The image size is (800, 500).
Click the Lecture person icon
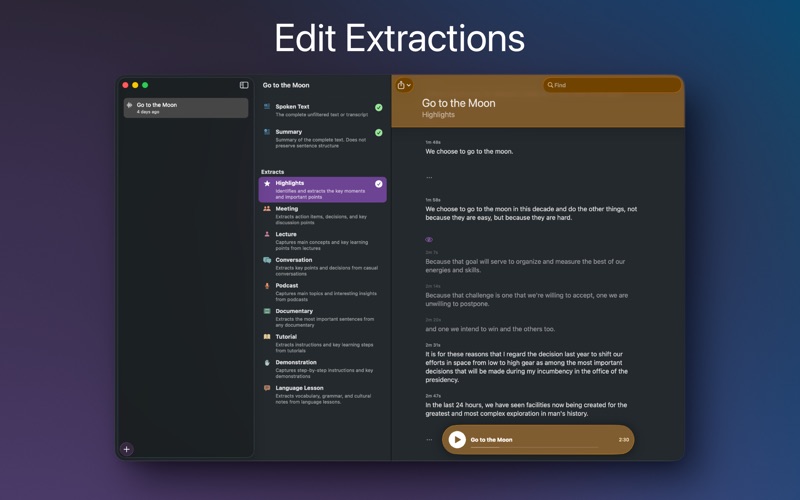coord(267,234)
